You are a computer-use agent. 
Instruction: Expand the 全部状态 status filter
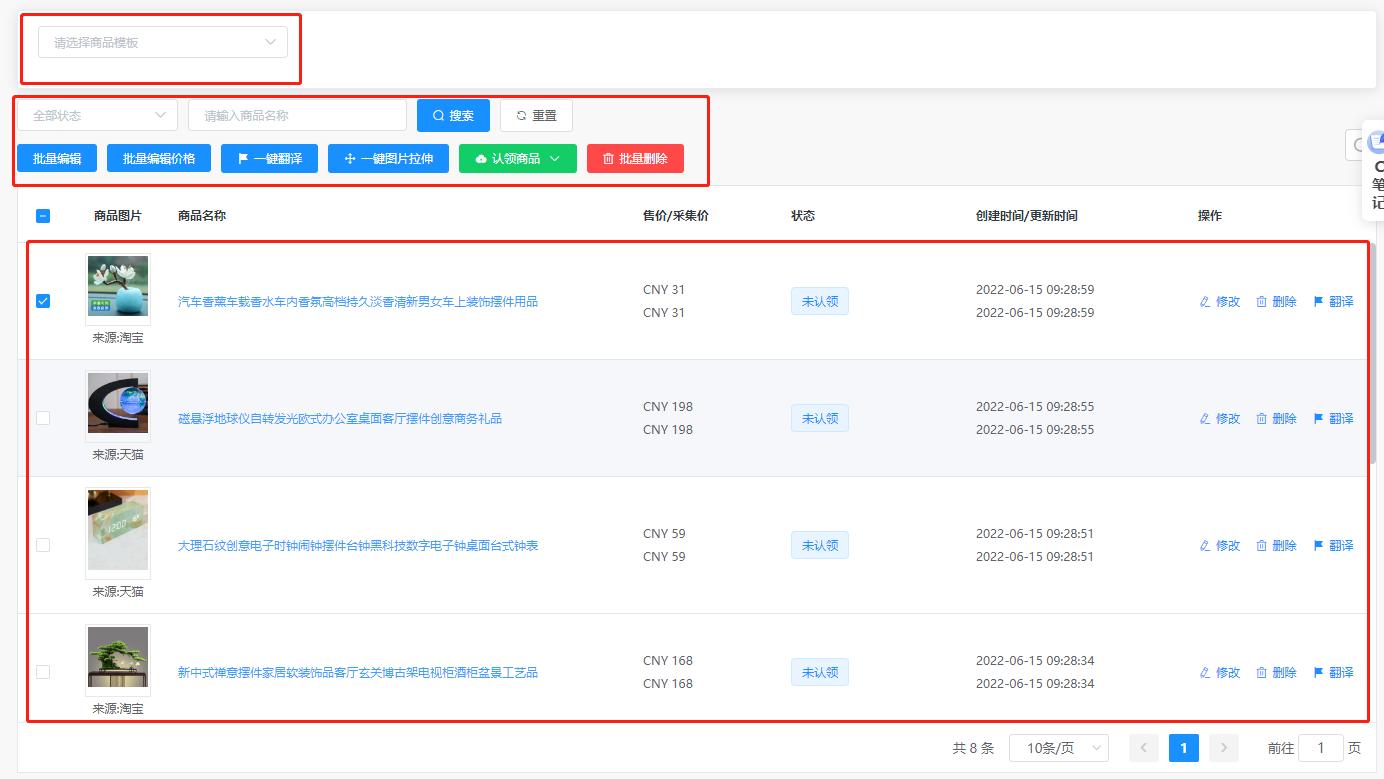coord(97,116)
